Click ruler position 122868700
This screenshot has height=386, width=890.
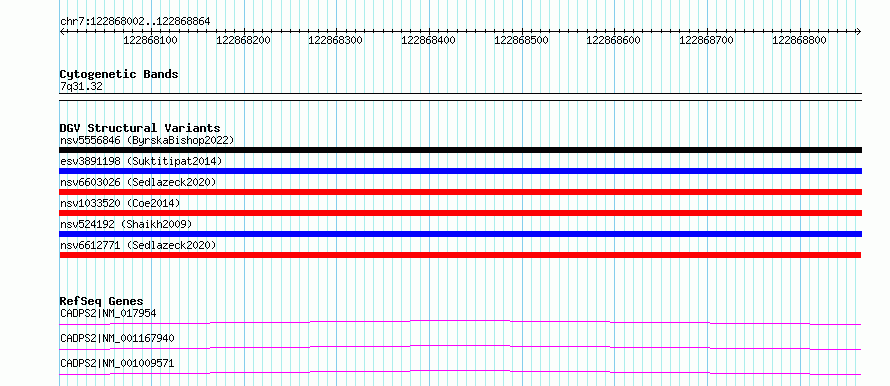click(x=707, y=40)
